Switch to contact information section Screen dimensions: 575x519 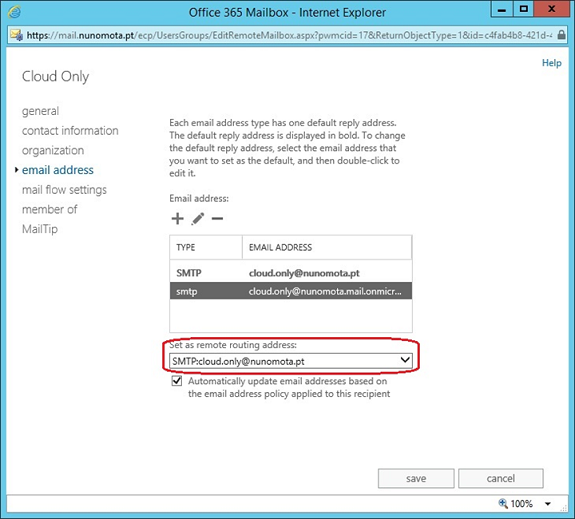pos(70,131)
